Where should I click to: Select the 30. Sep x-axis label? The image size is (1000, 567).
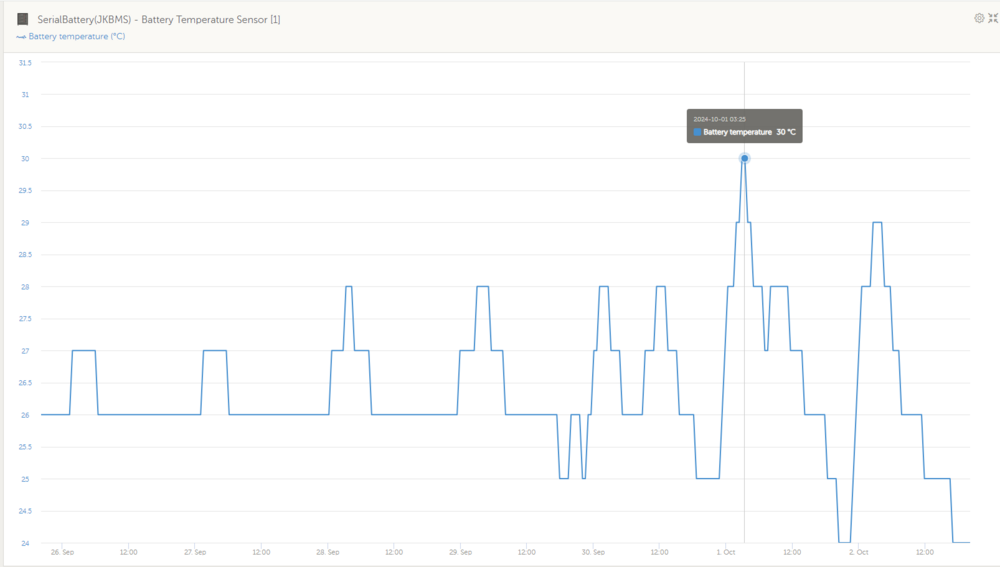(x=593, y=551)
